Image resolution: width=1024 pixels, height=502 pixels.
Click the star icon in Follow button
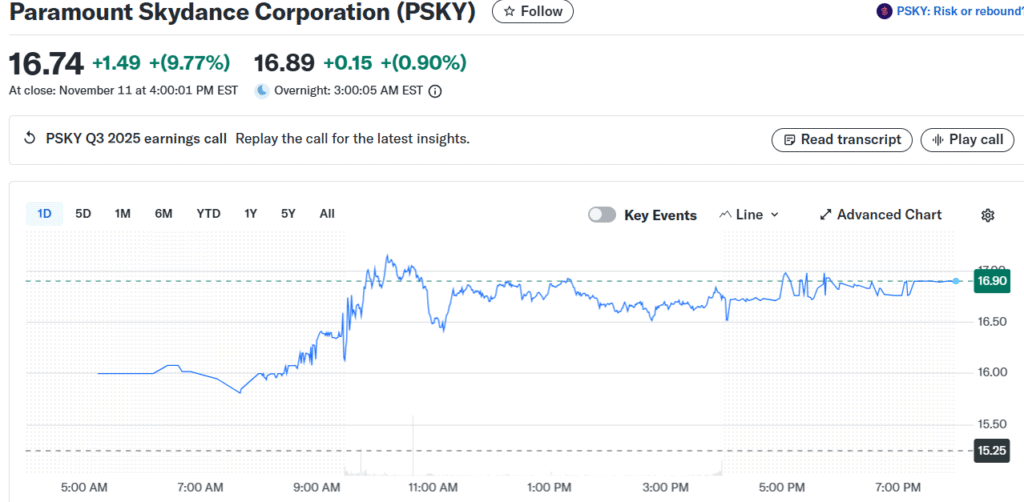coord(509,11)
